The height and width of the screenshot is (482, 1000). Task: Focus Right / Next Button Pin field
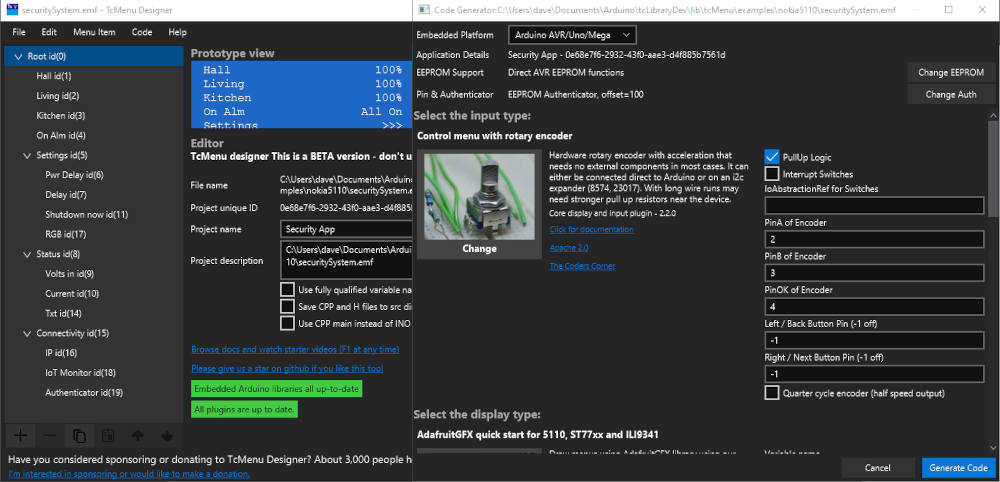(x=874, y=374)
